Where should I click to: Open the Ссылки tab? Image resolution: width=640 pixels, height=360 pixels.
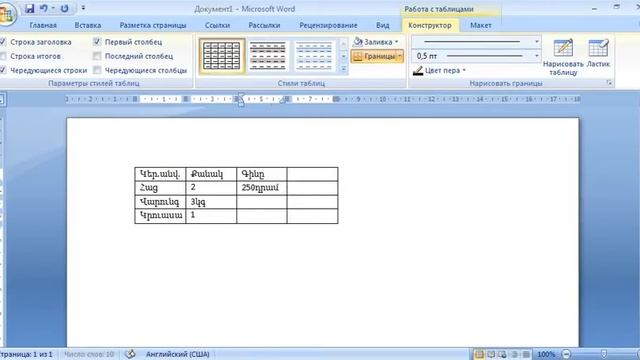[218, 25]
